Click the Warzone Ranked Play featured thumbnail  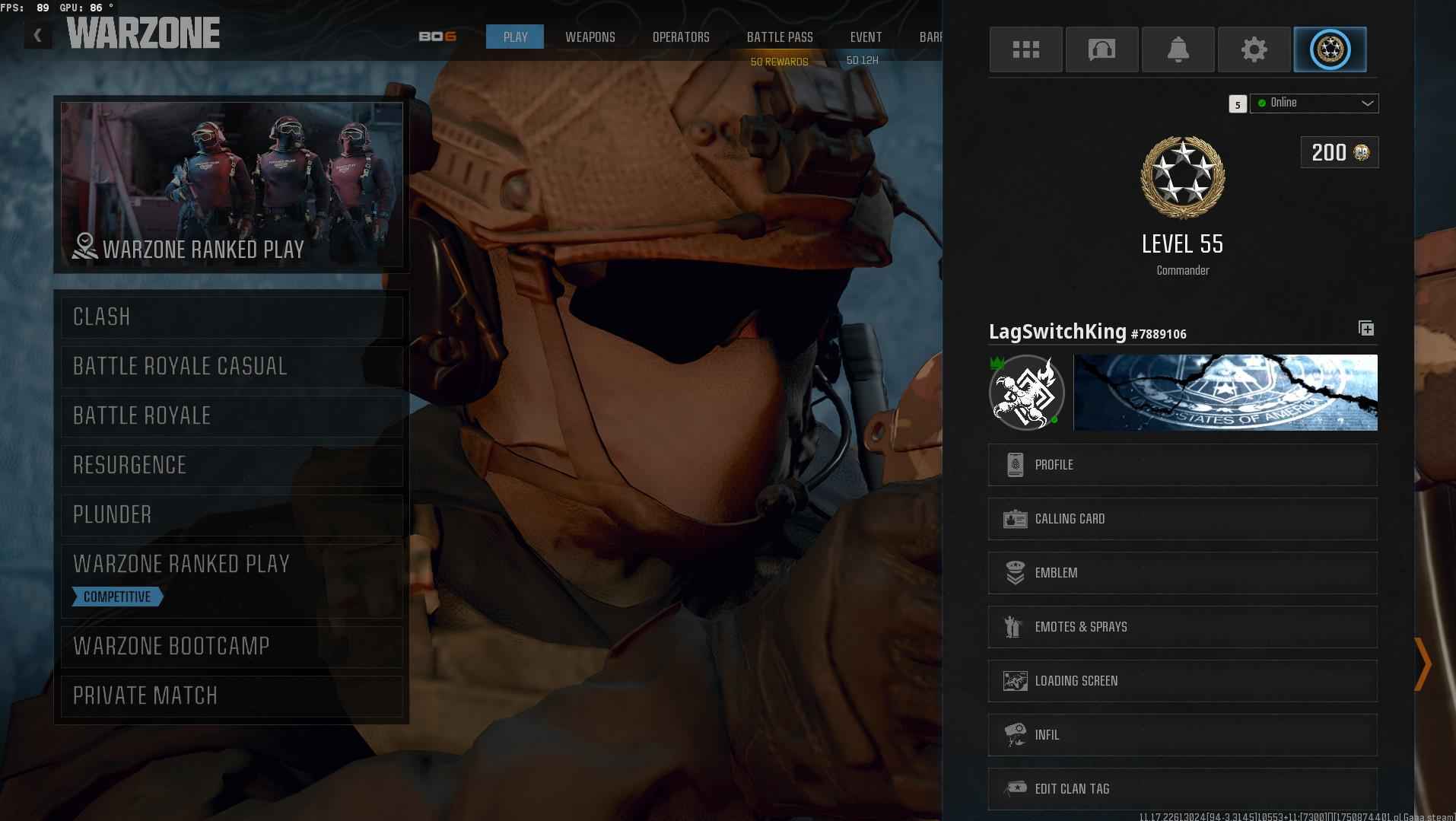point(232,184)
